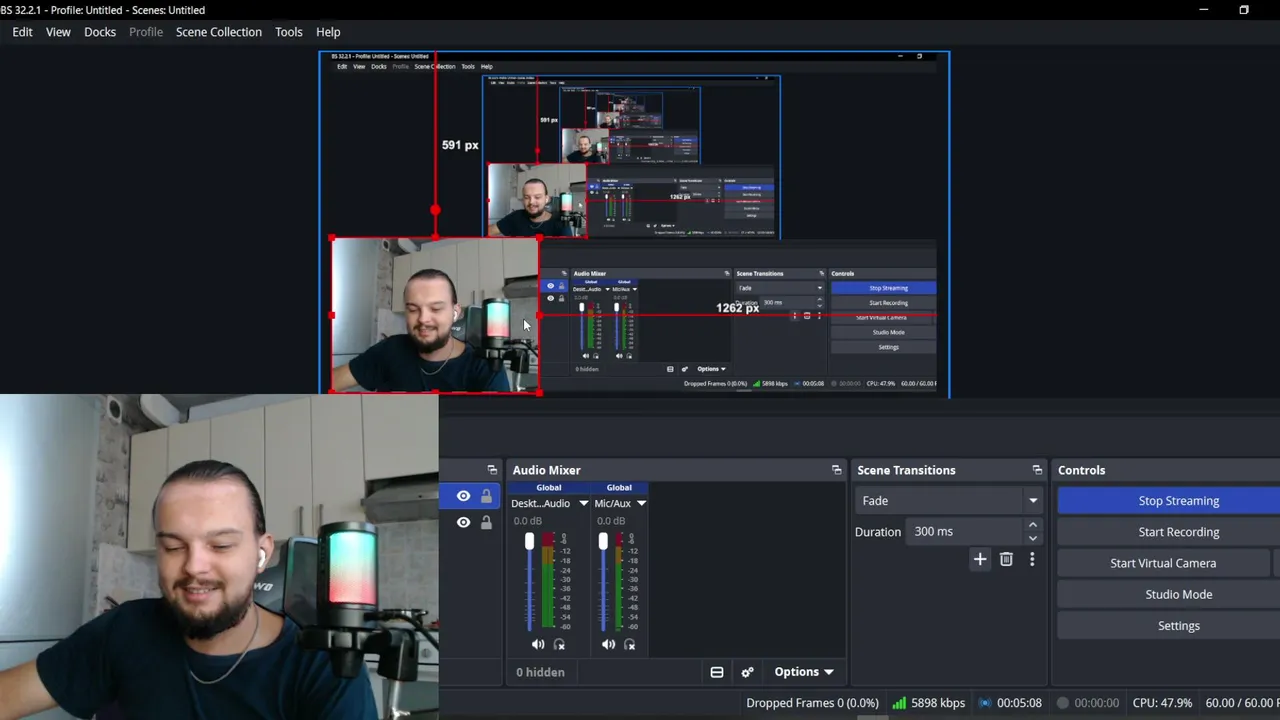Hide the non-highlighted source using its eye icon
Viewport: 1280px width, 720px height.
point(463,522)
